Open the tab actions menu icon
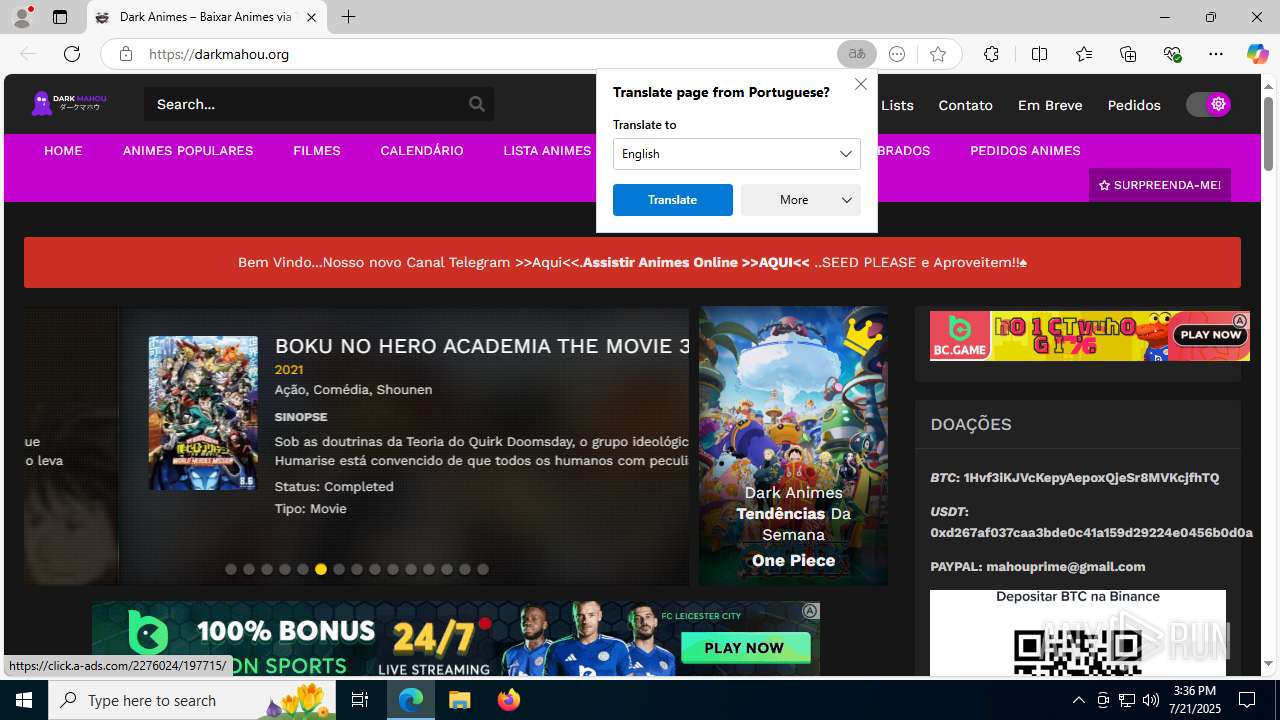Viewport: 1280px width, 720px height. [x=60, y=17]
